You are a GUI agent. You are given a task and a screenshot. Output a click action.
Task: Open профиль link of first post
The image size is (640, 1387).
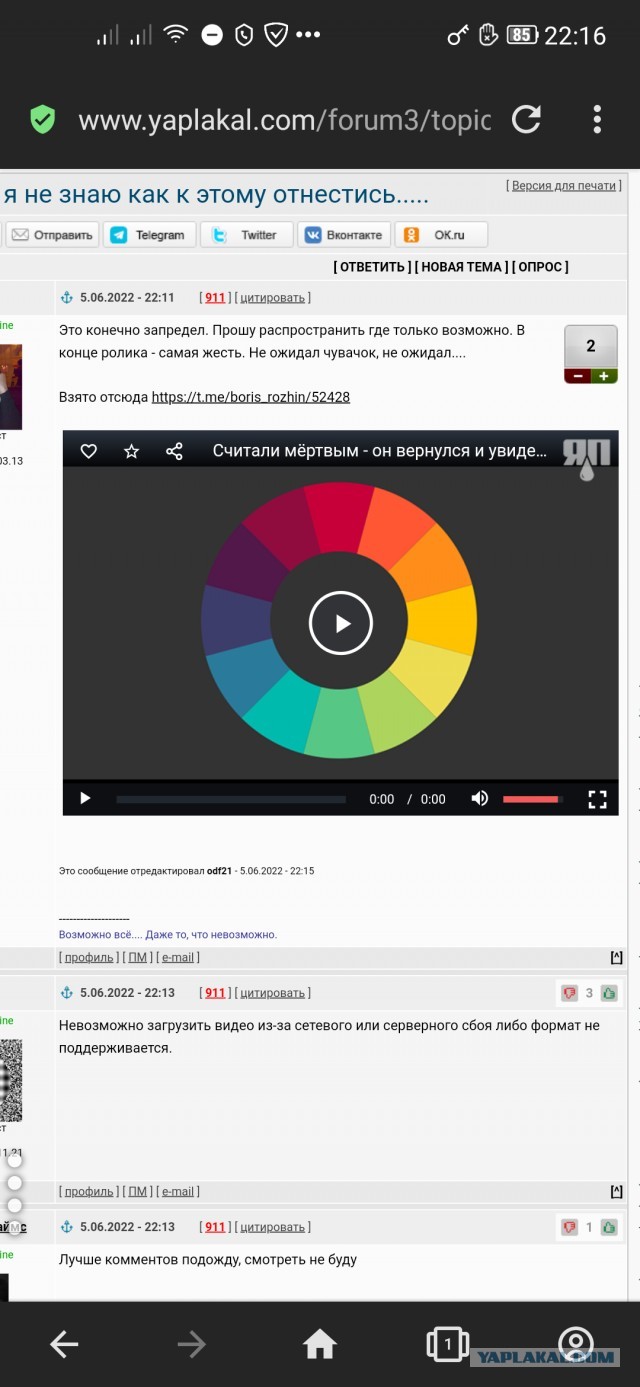pyautogui.click(x=89, y=957)
